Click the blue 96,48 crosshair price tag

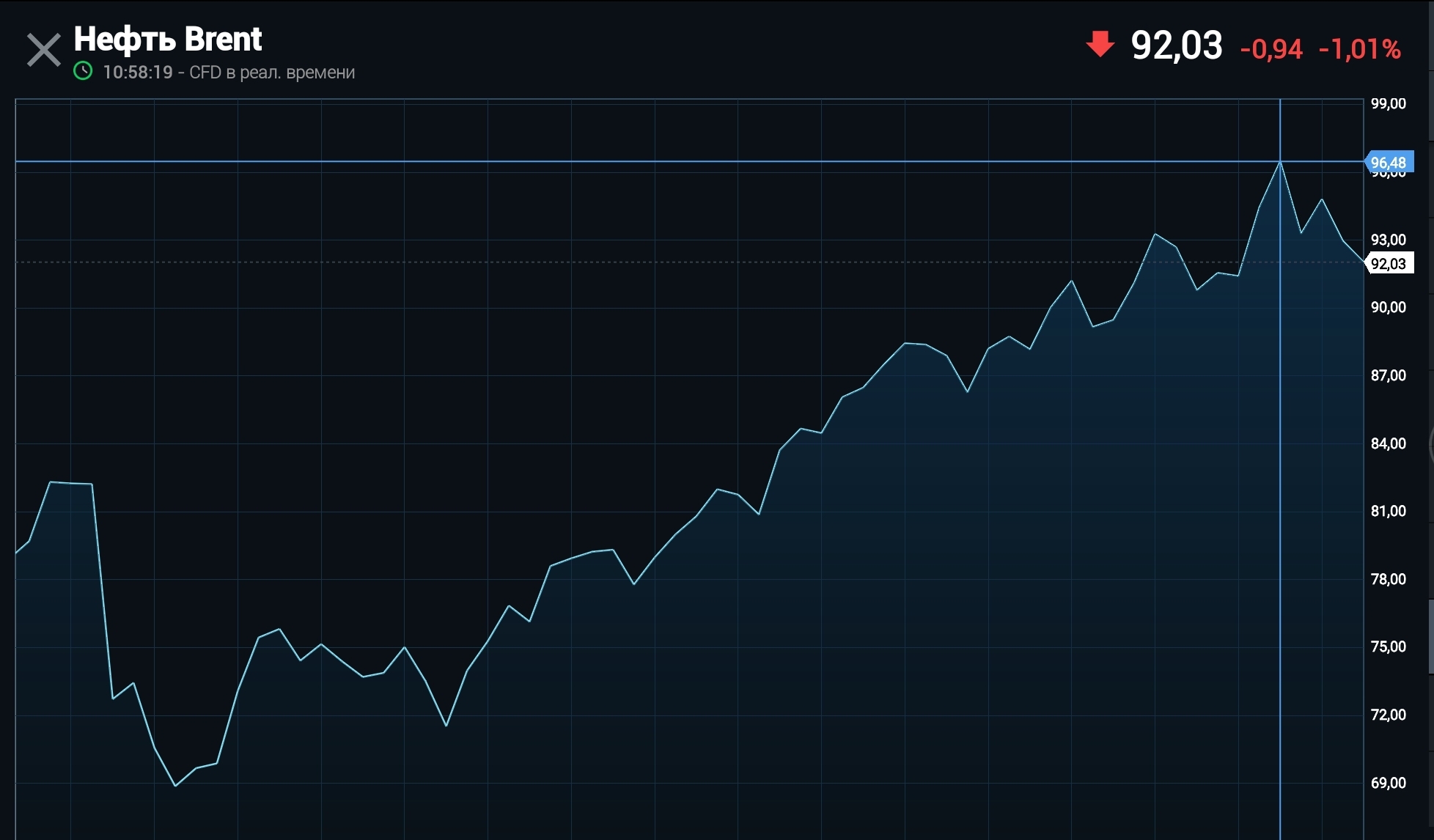pyautogui.click(x=1389, y=162)
